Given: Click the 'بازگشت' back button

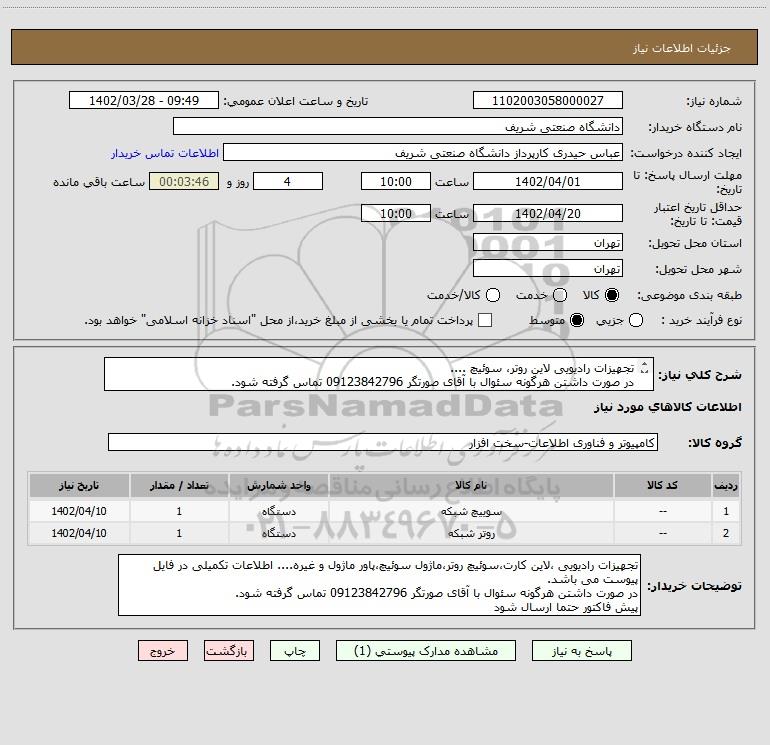Looking at the screenshot, I should click(229, 651).
